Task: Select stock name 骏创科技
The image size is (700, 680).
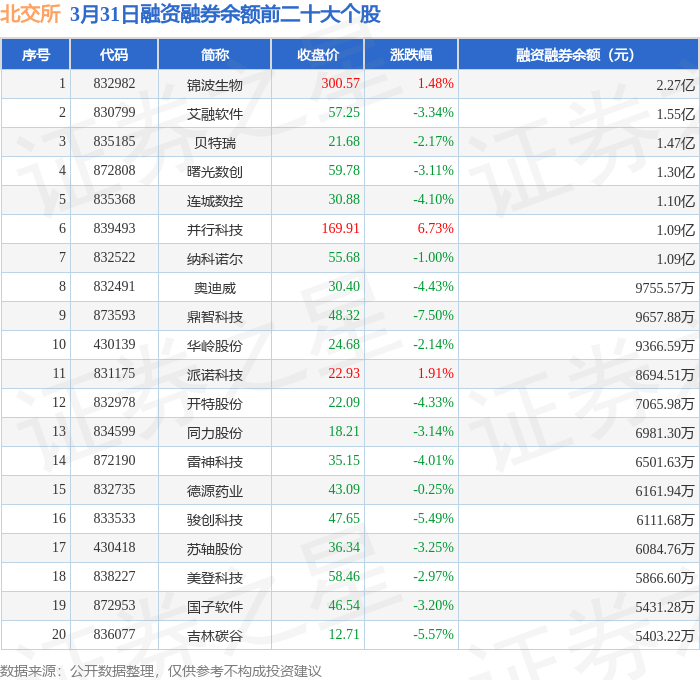Action: 215,520
